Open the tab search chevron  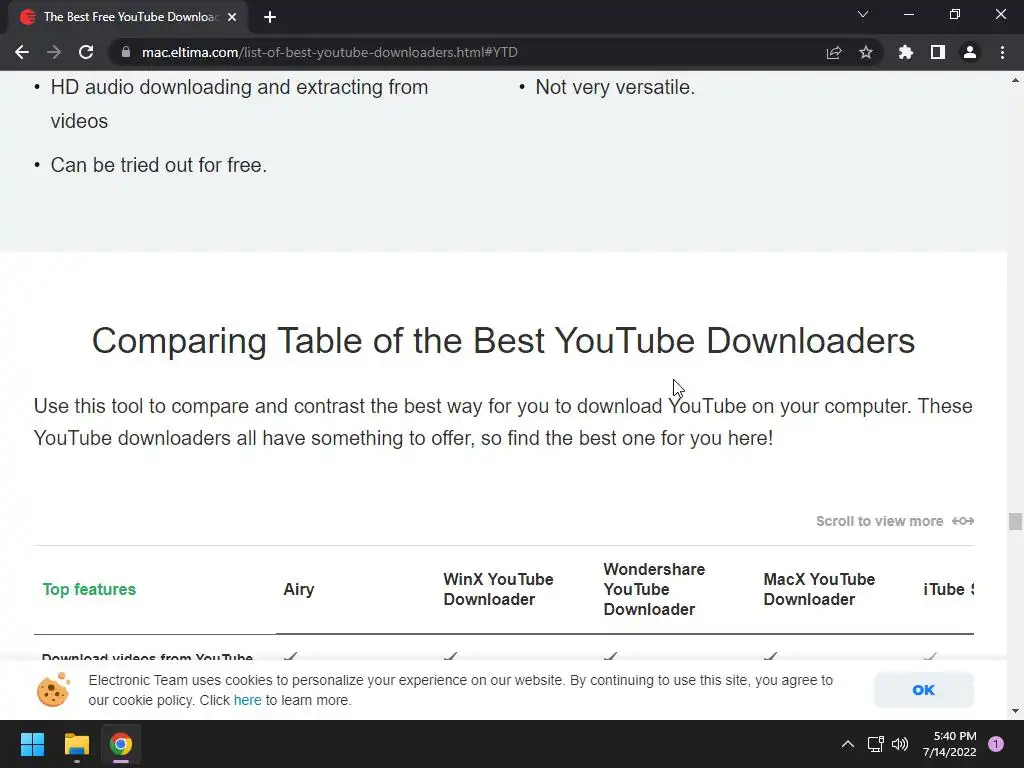pyautogui.click(x=863, y=14)
